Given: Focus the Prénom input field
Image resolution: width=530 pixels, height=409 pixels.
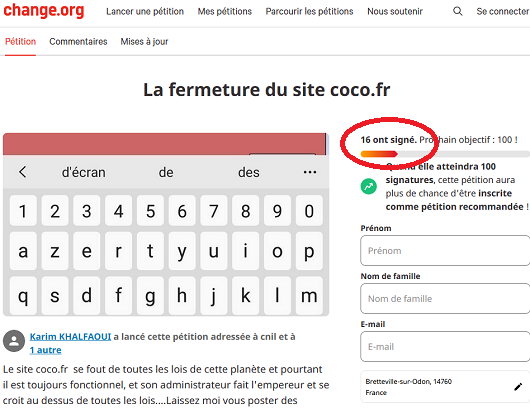Looking at the screenshot, I should (445, 250).
